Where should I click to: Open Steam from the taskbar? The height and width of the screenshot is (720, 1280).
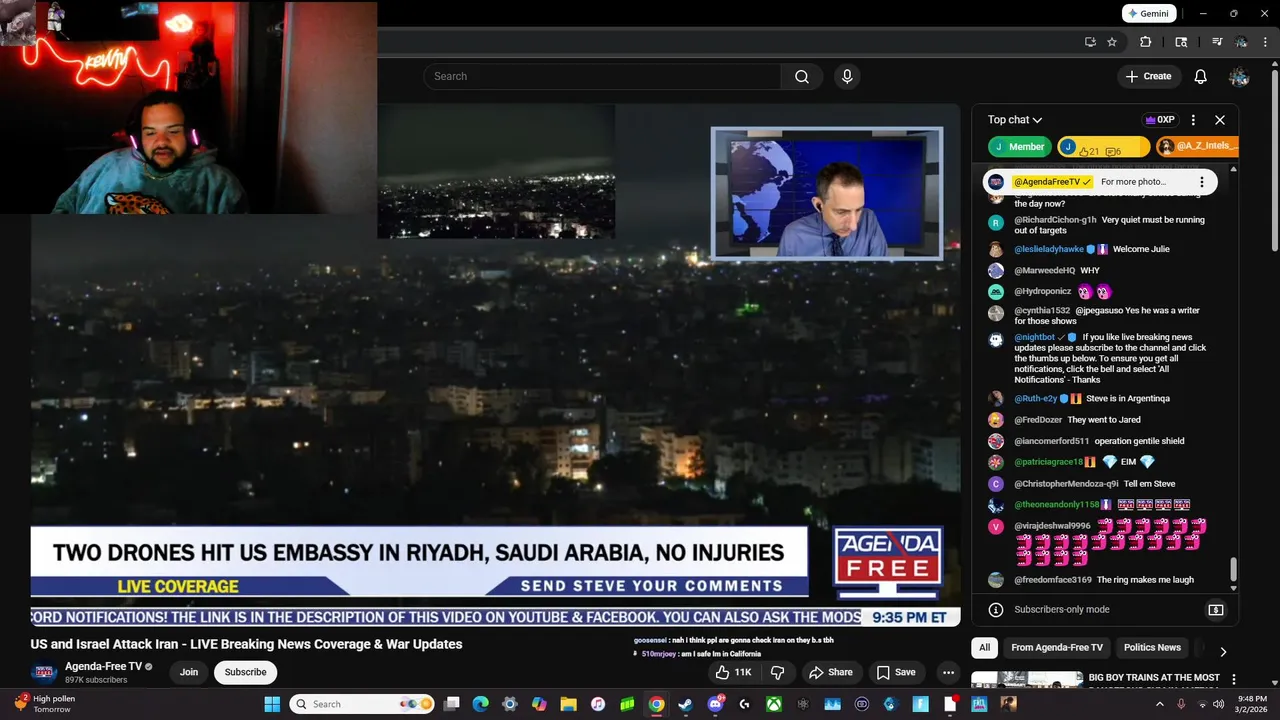pos(685,704)
